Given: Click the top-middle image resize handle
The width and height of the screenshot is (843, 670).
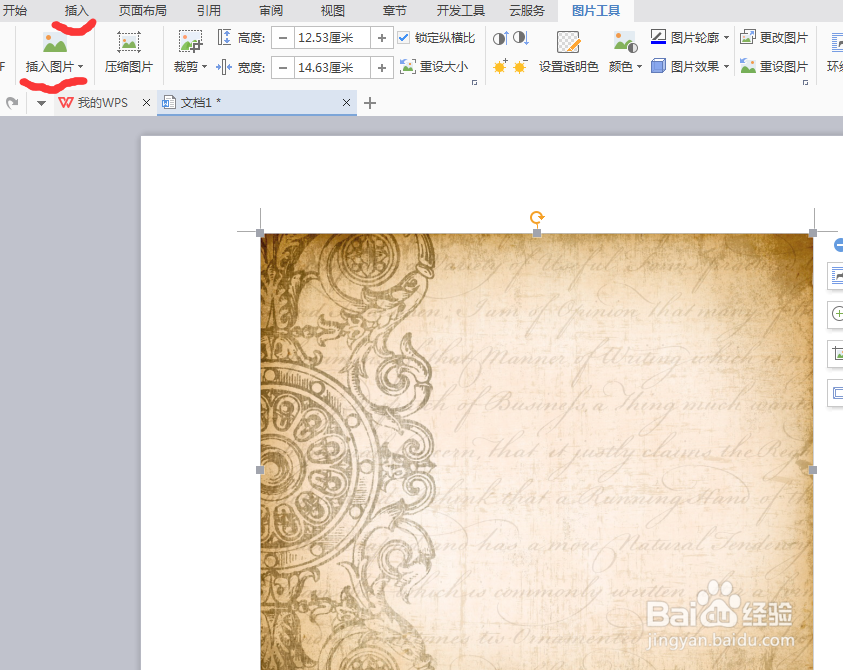Looking at the screenshot, I should (x=537, y=233).
